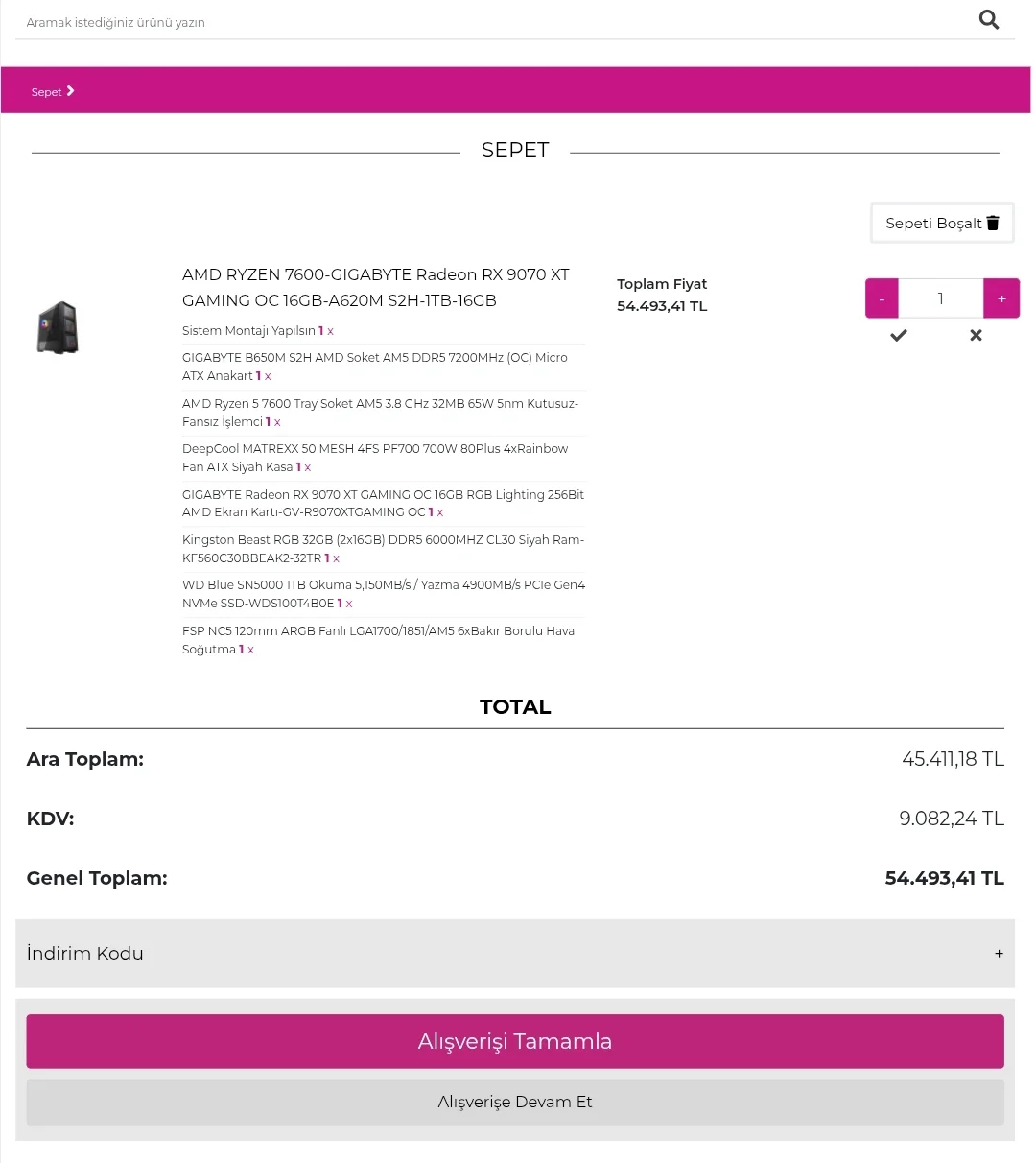The height and width of the screenshot is (1163, 1036).
Task: Confirm quantity with the checkmark icon
Action: 899,335
